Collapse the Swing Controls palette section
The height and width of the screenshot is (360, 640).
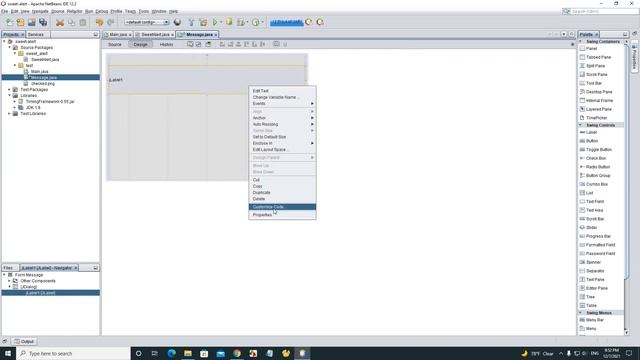581,125
